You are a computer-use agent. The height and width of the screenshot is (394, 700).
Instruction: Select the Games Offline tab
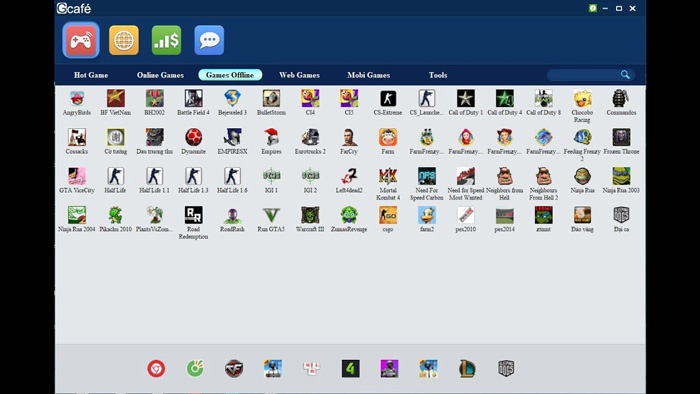[230, 75]
